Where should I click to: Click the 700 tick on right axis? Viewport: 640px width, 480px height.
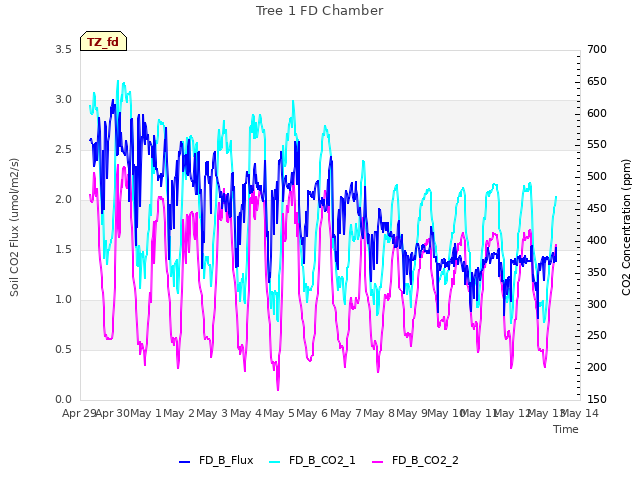[597, 49]
